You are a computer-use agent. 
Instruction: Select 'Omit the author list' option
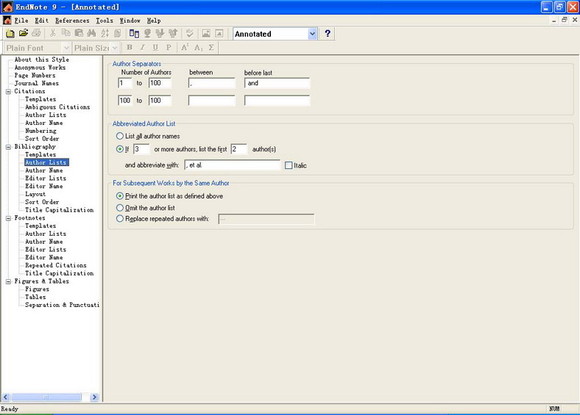click(119, 208)
